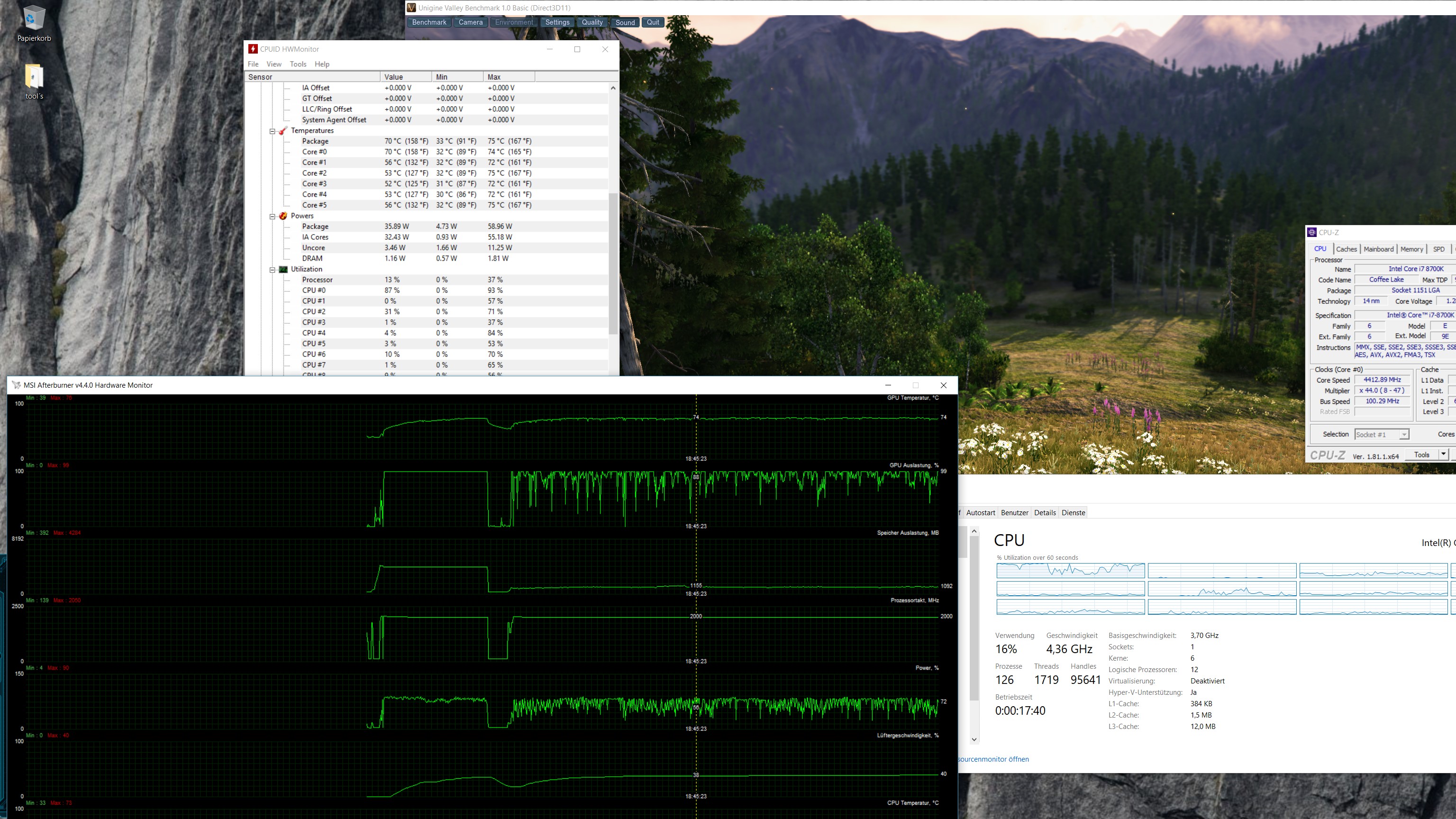Click the CPUID HWMonitor title bar icon
The width and height of the screenshot is (1456, 819).
pos(253,49)
